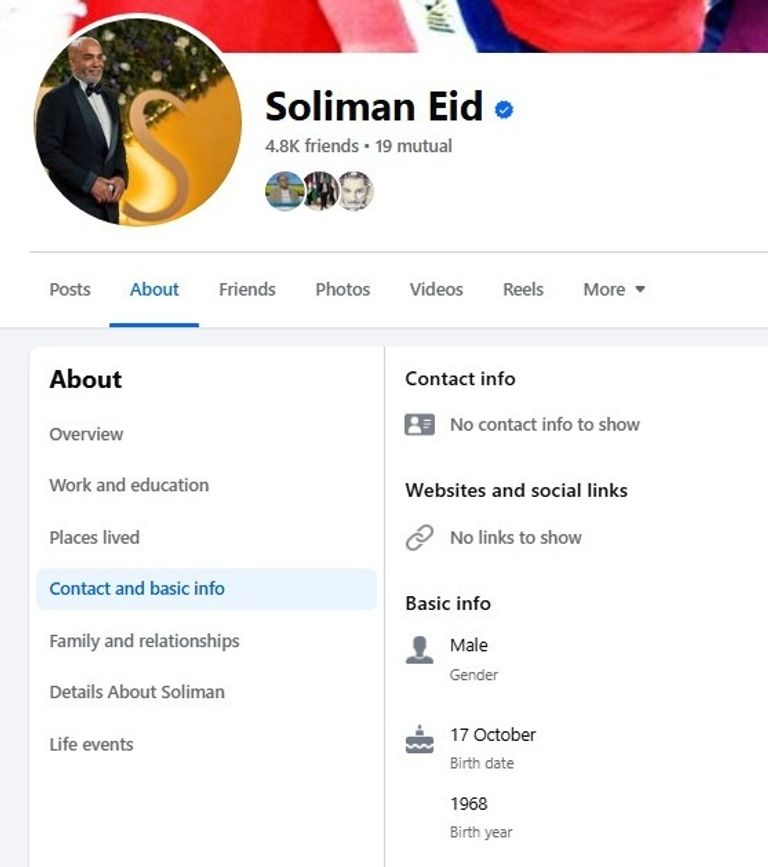Select Work and education section
The width and height of the screenshot is (768, 867).
click(x=129, y=485)
